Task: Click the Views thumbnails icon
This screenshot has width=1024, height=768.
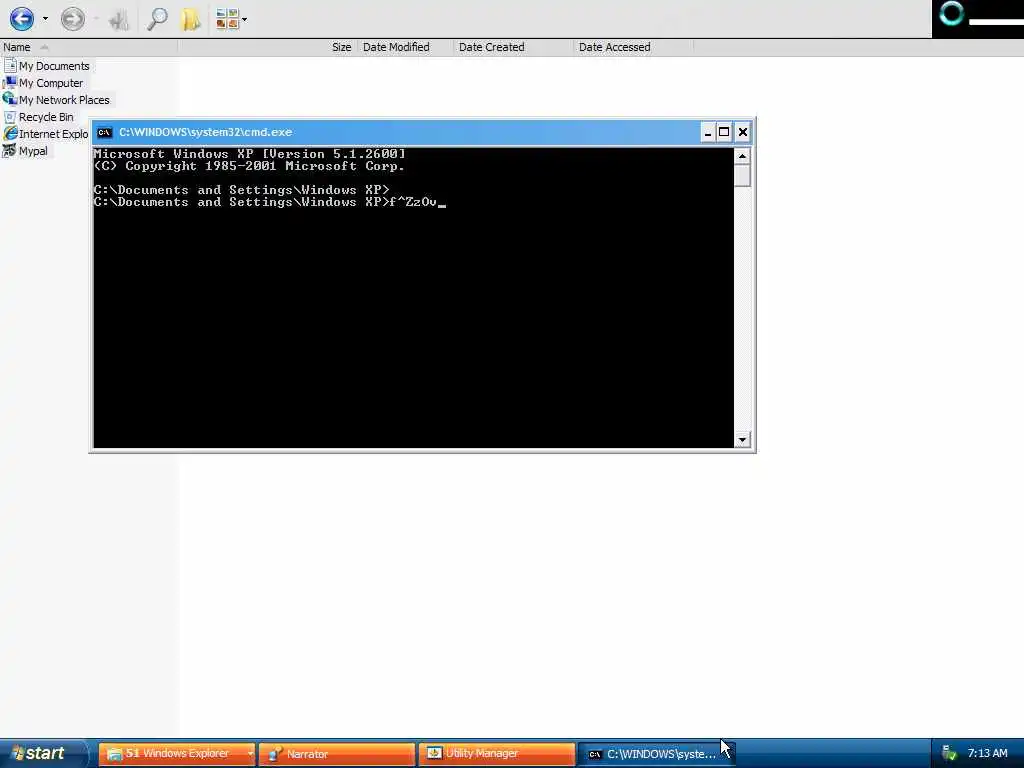Action: coord(227,19)
